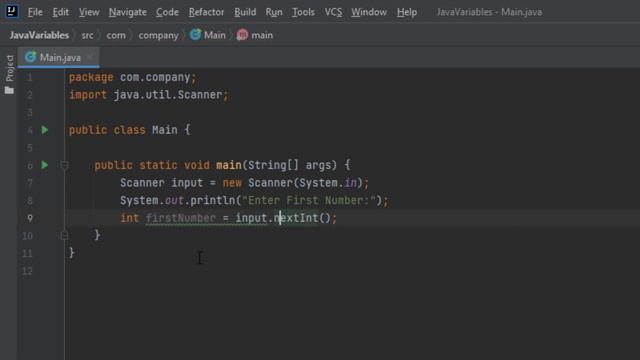Click 'main' in the method signature

pos(229,165)
